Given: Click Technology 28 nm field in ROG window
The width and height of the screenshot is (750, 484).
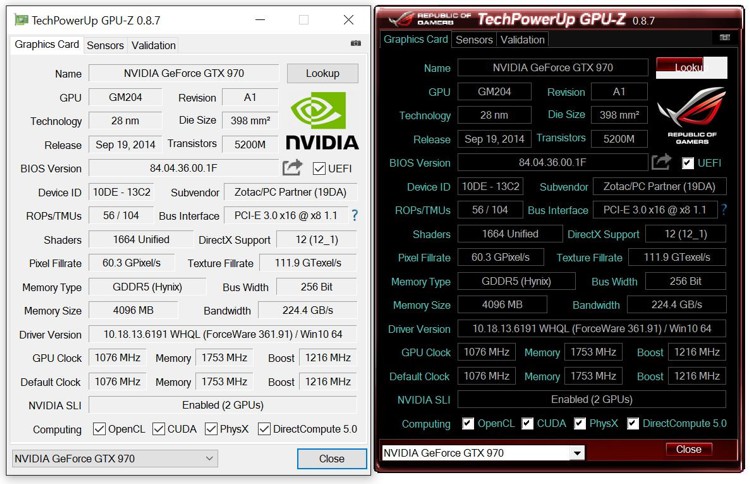Looking at the screenshot, I should coord(495,115).
